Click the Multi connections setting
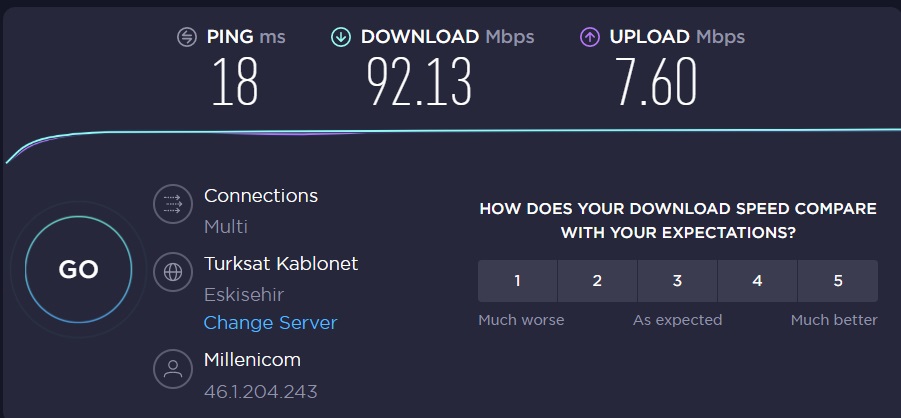The height and width of the screenshot is (418, 901). (x=226, y=227)
